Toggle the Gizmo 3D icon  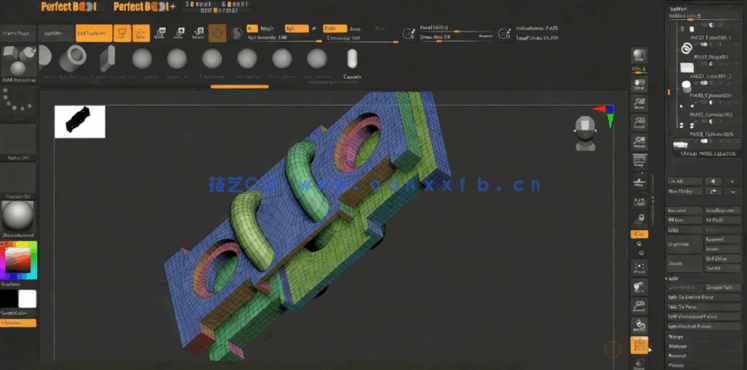click(x=217, y=33)
